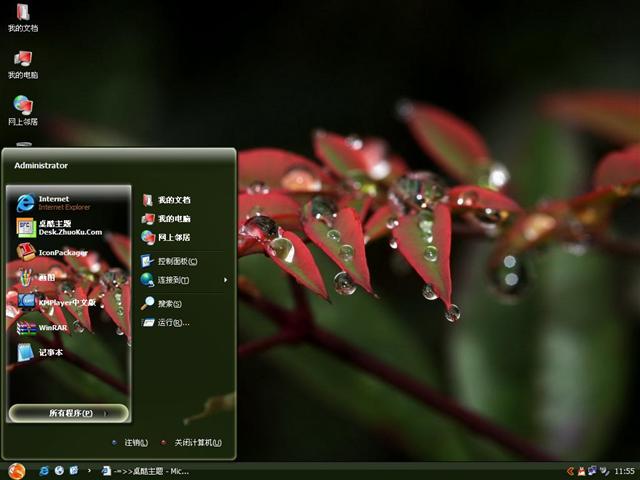Click Administrator user name header
This screenshot has height=480, width=640.
click(41, 165)
